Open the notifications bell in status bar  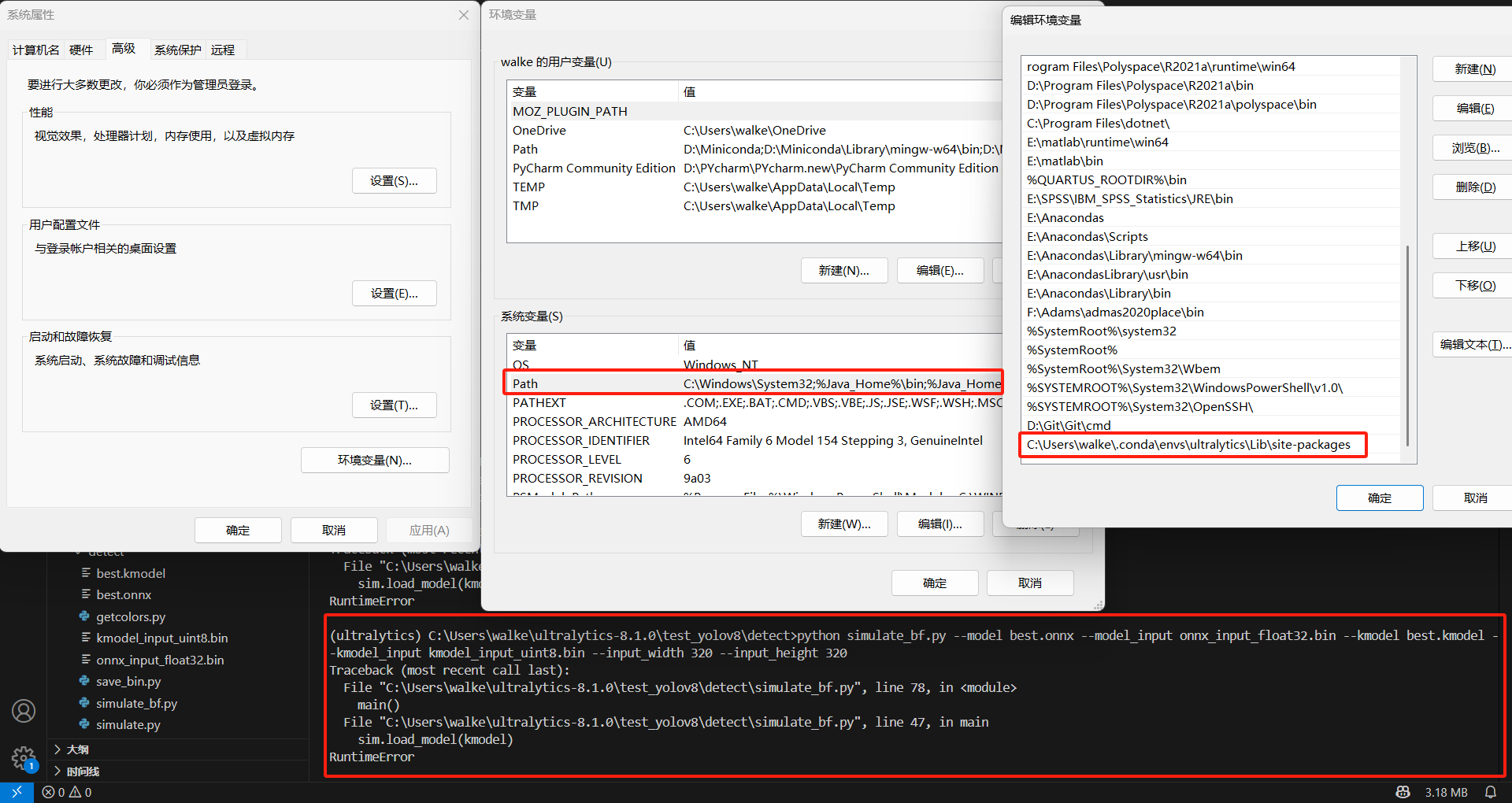click(1491, 792)
